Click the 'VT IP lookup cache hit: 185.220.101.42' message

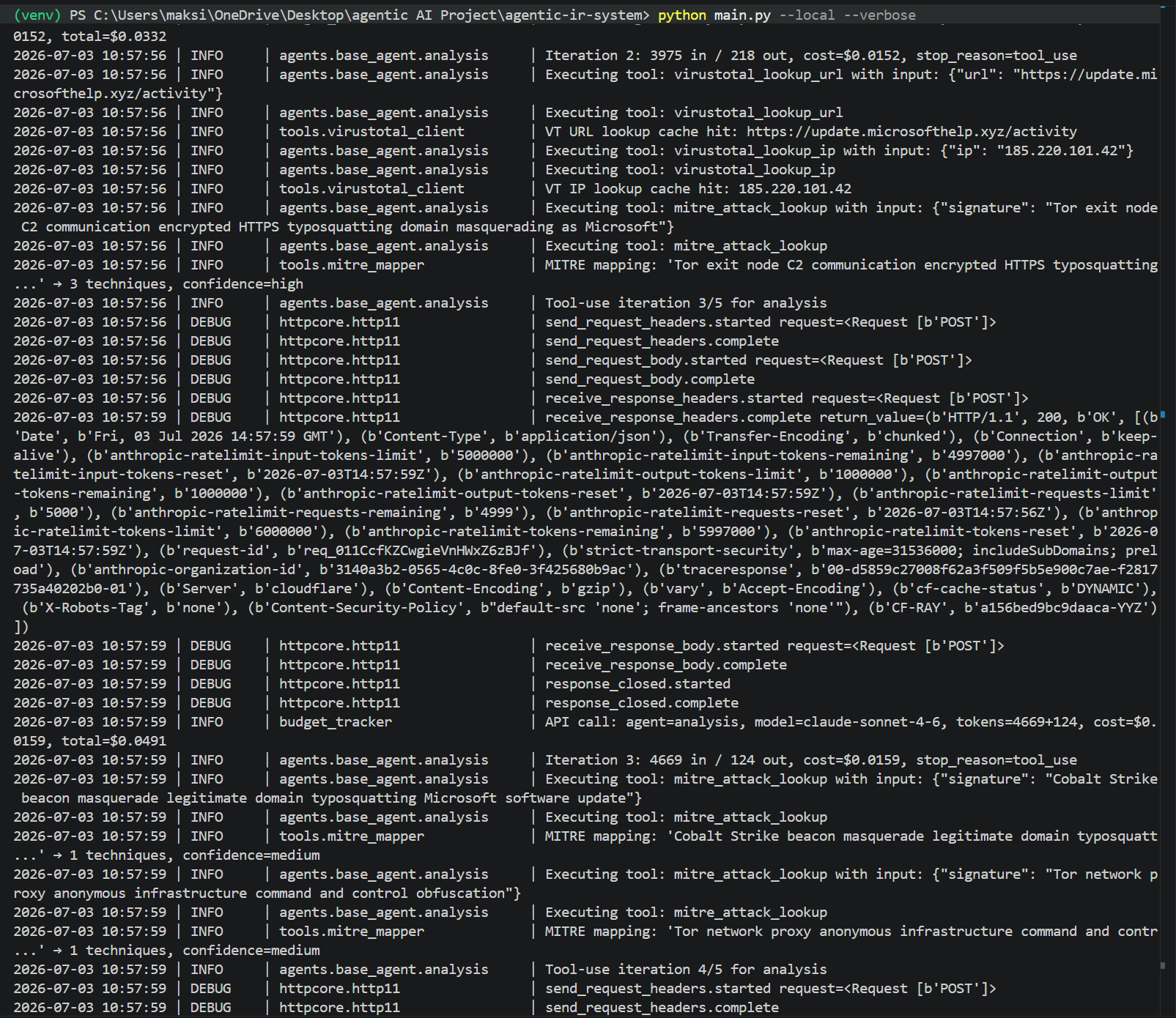[698, 188]
